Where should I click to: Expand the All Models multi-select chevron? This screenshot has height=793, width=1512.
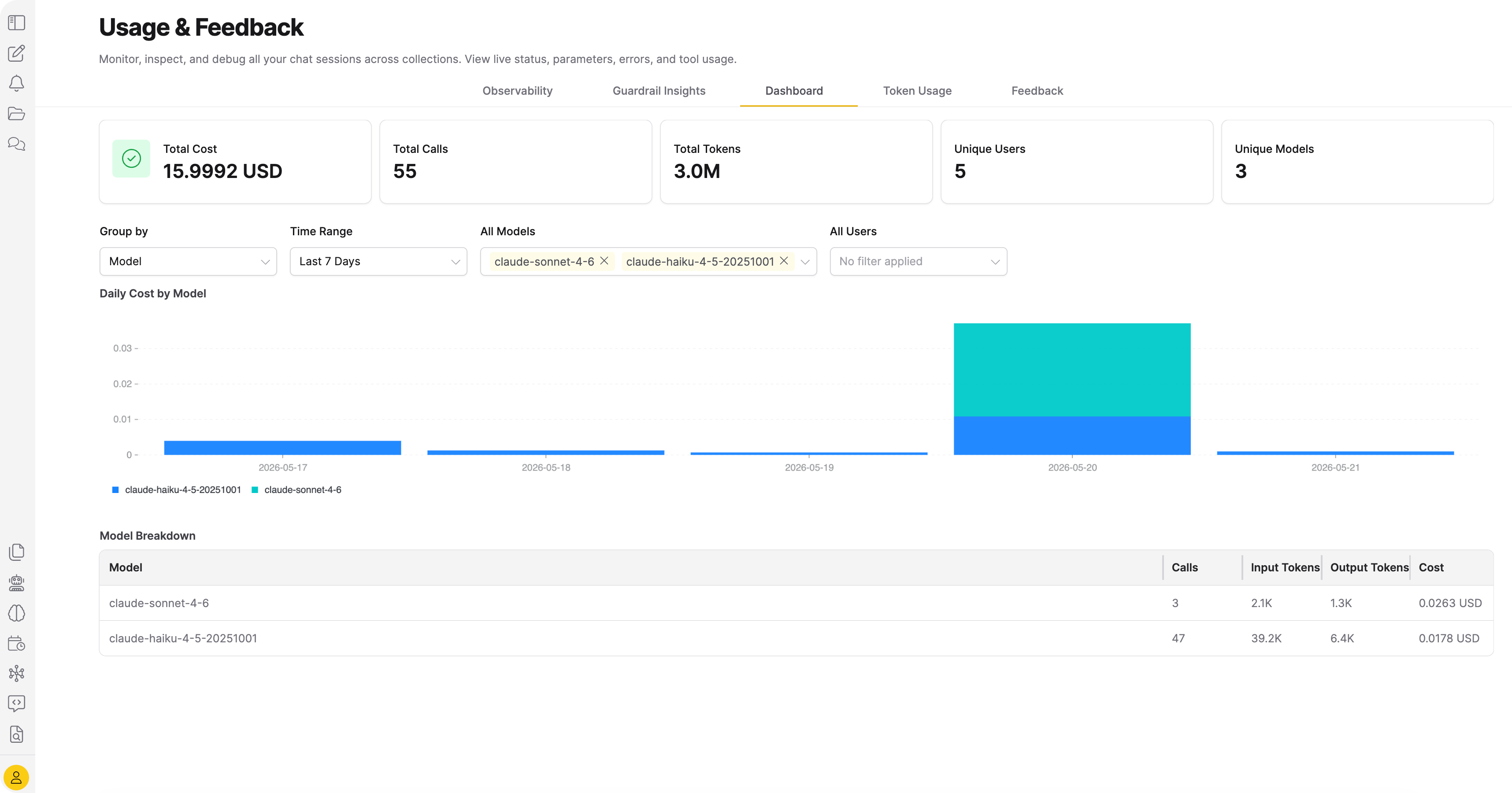coord(805,262)
